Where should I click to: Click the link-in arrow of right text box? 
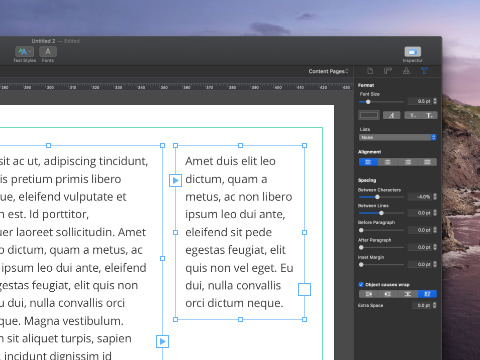point(175,180)
